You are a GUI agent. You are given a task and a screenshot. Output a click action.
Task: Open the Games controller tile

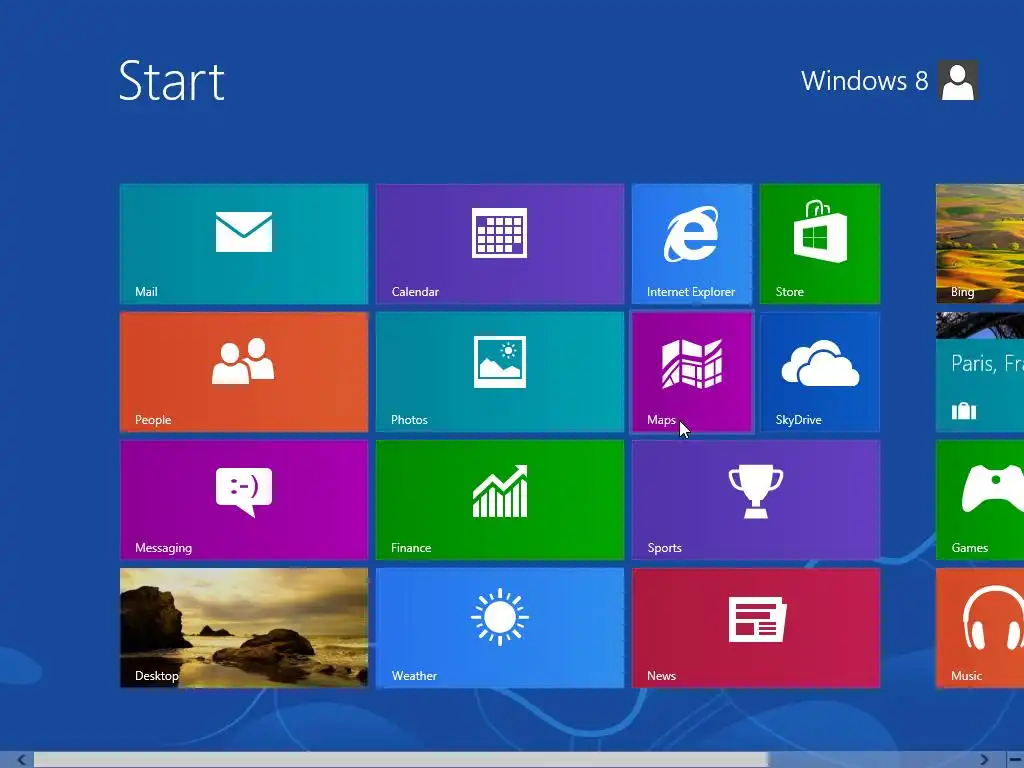point(980,500)
